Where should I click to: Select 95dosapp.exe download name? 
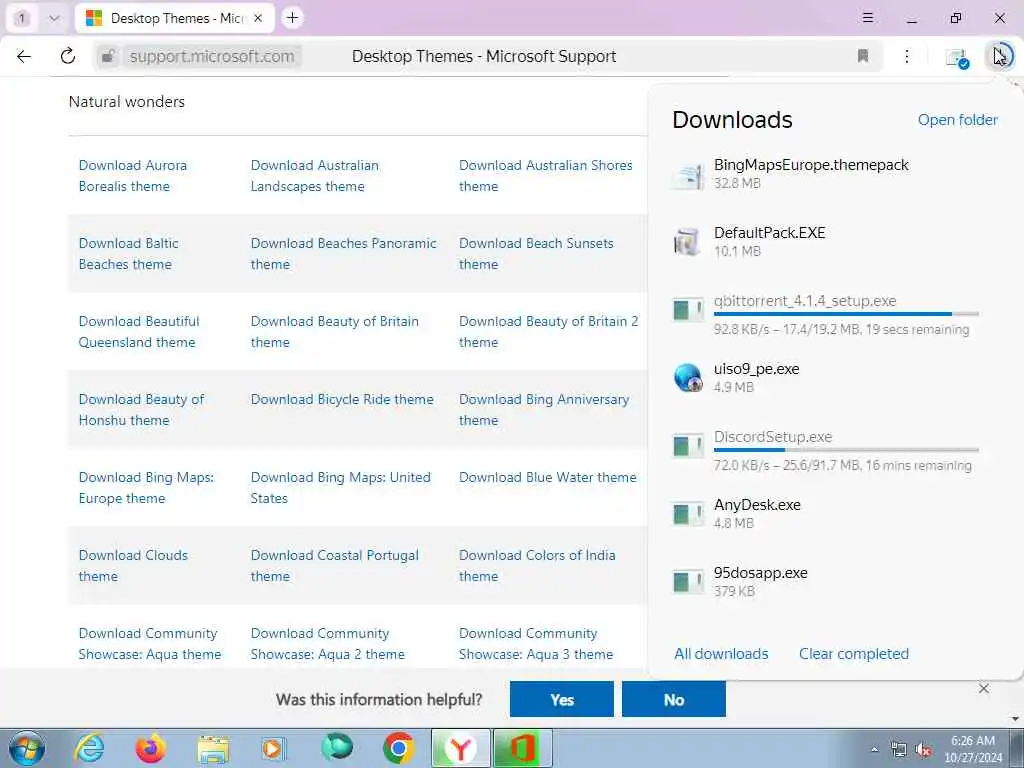click(760, 573)
